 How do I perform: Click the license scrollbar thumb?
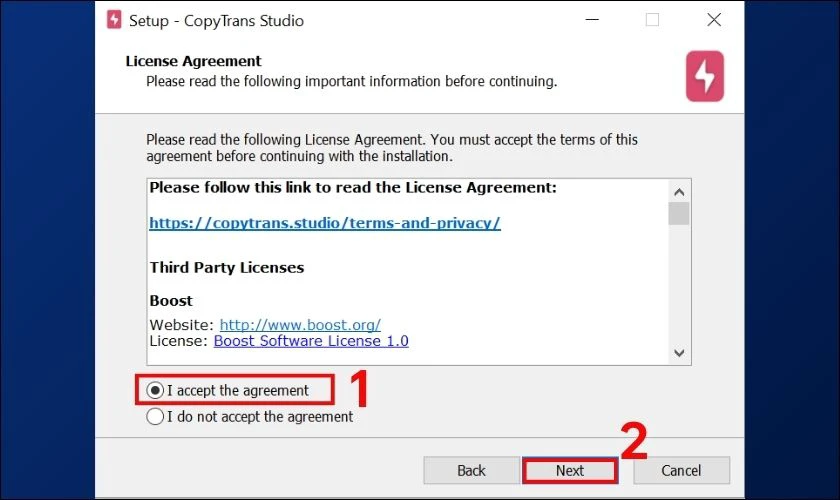679,214
